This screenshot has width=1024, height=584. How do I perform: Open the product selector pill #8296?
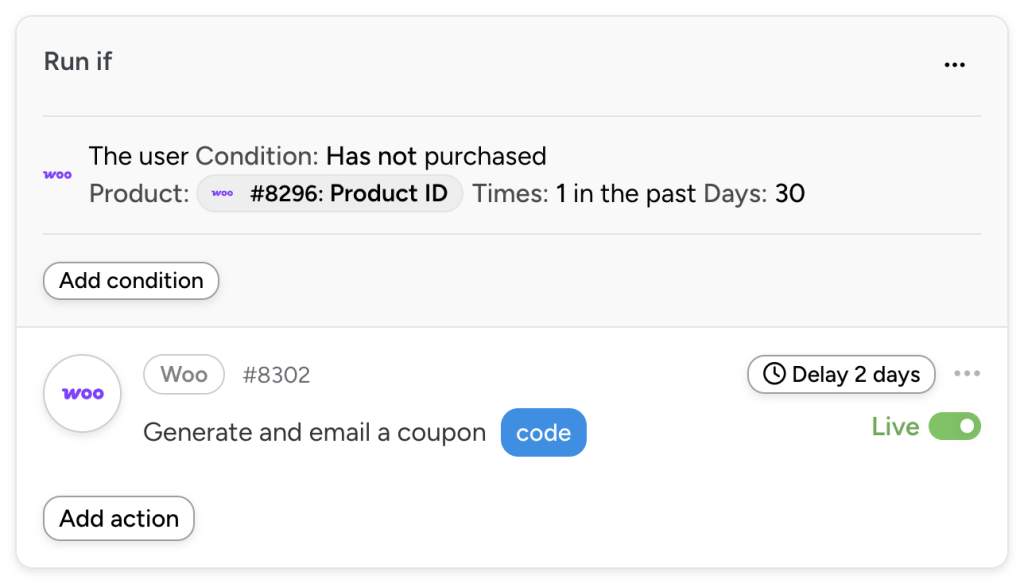click(x=330, y=193)
